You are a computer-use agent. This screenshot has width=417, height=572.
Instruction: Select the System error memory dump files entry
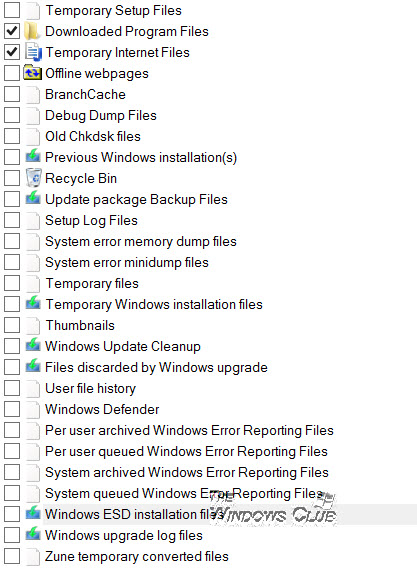coord(140,241)
